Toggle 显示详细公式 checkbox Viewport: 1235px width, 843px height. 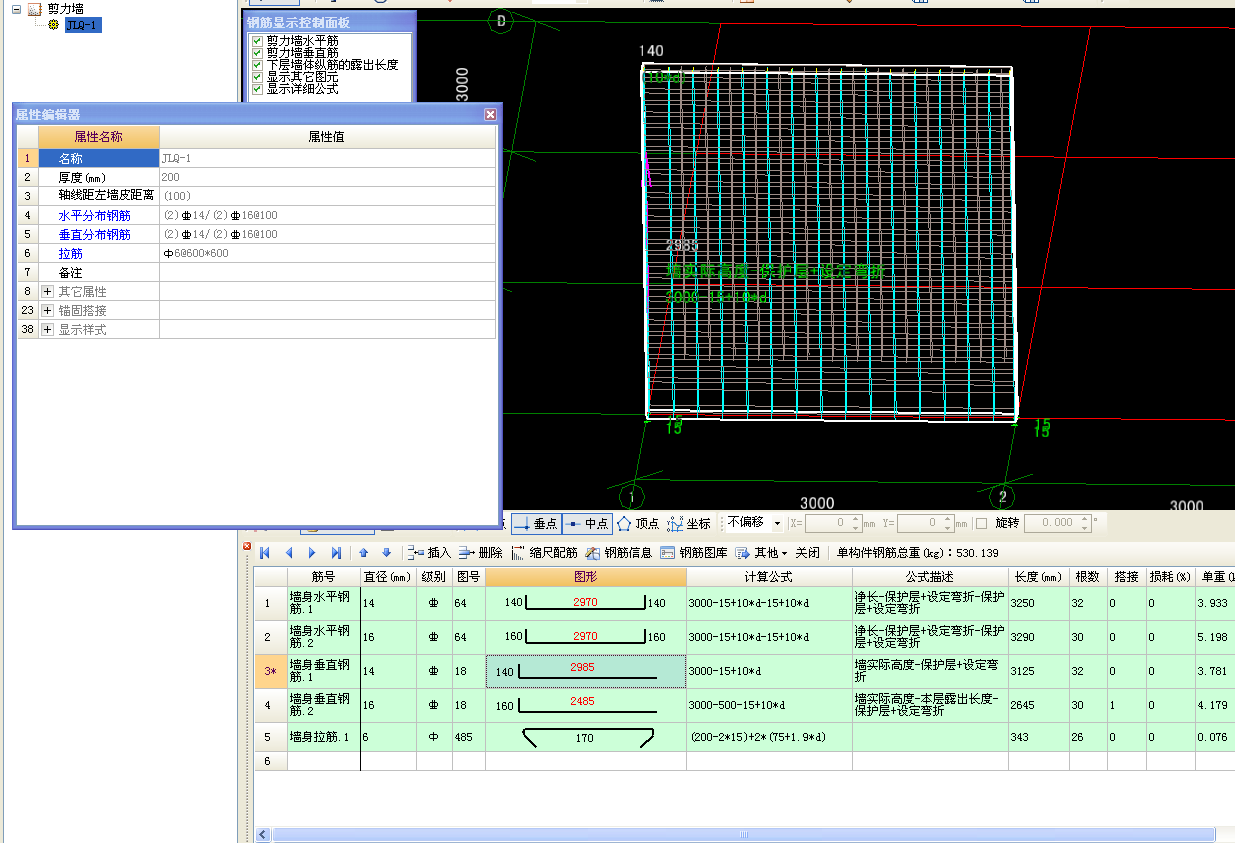pyautogui.click(x=257, y=88)
